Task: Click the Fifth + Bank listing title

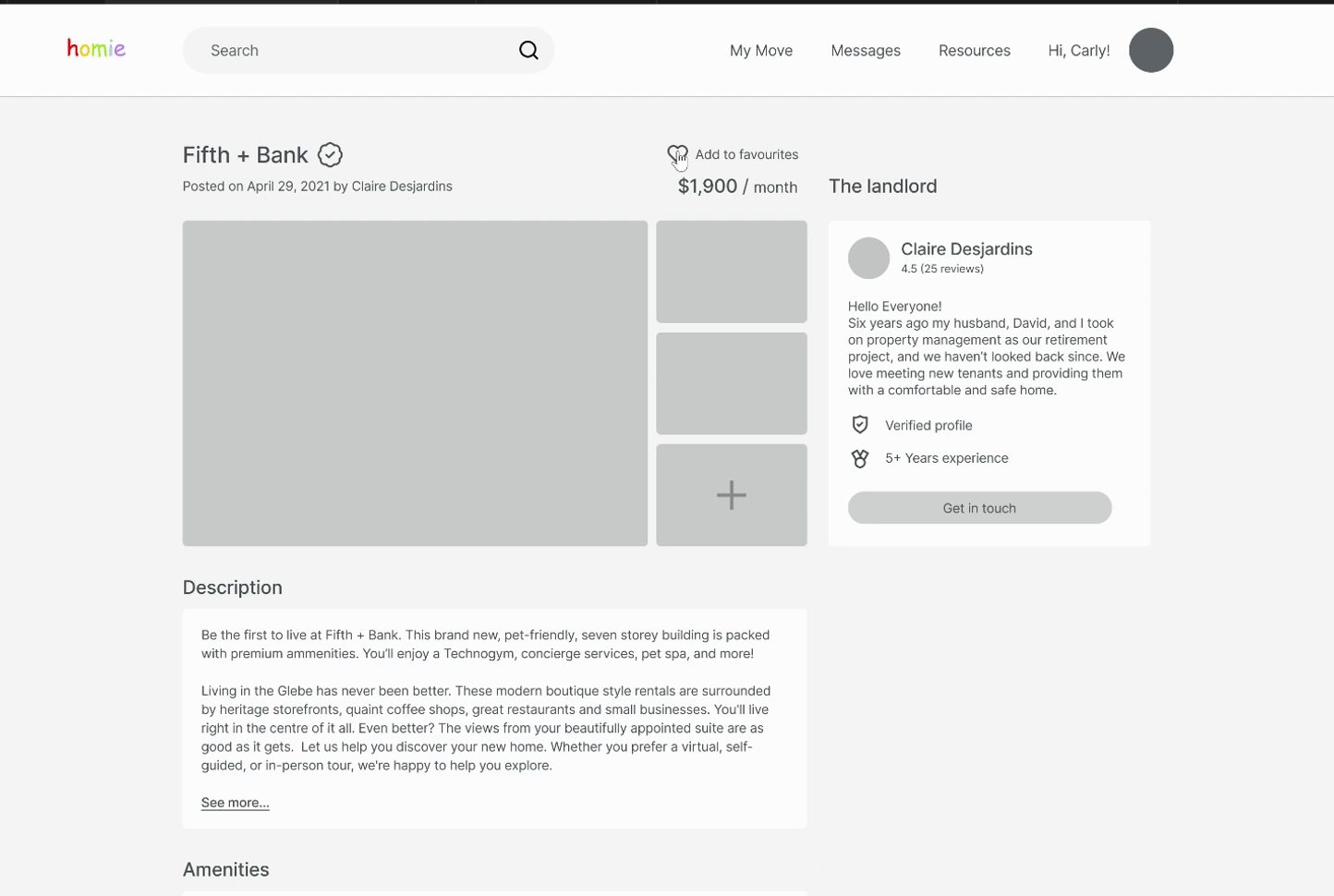Action: [245, 155]
